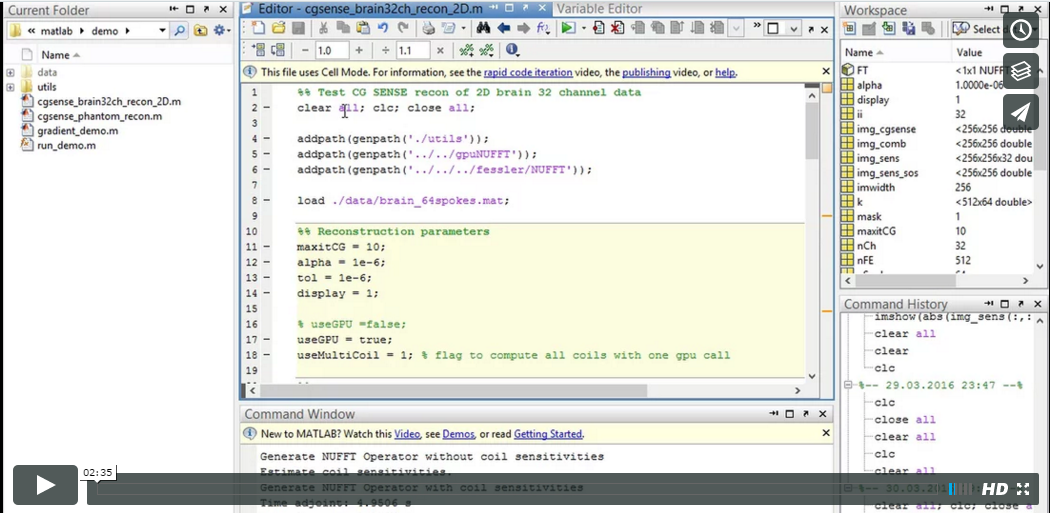Show cell information with the blue info icon
The image size is (1050, 513).
(513, 50)
